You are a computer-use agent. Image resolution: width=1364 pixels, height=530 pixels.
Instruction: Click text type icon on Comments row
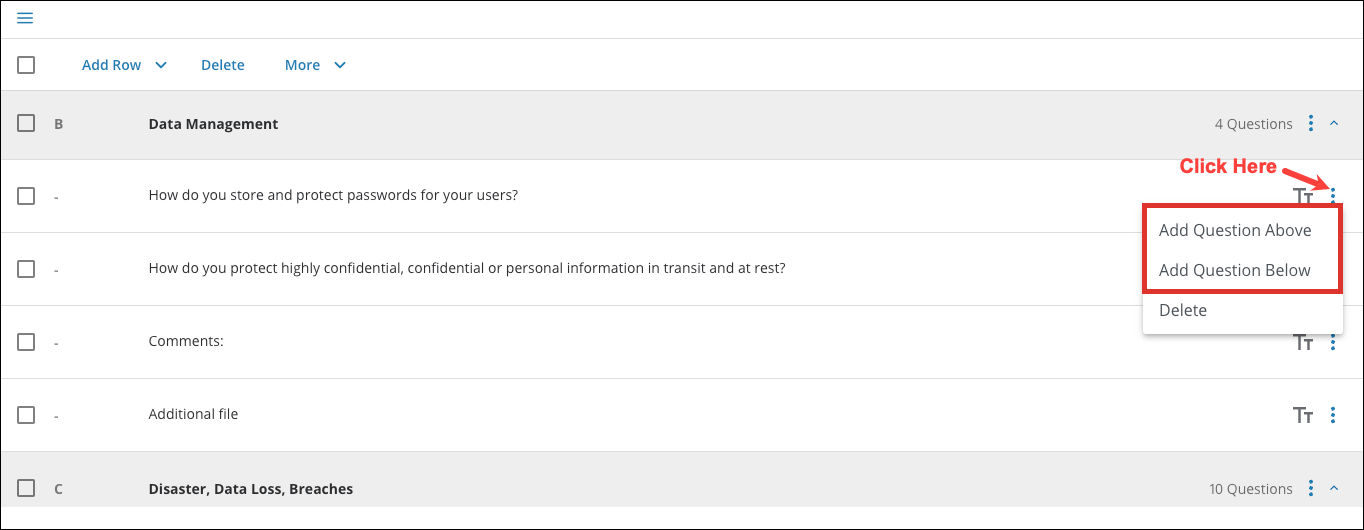click(x=1302, y=342)
